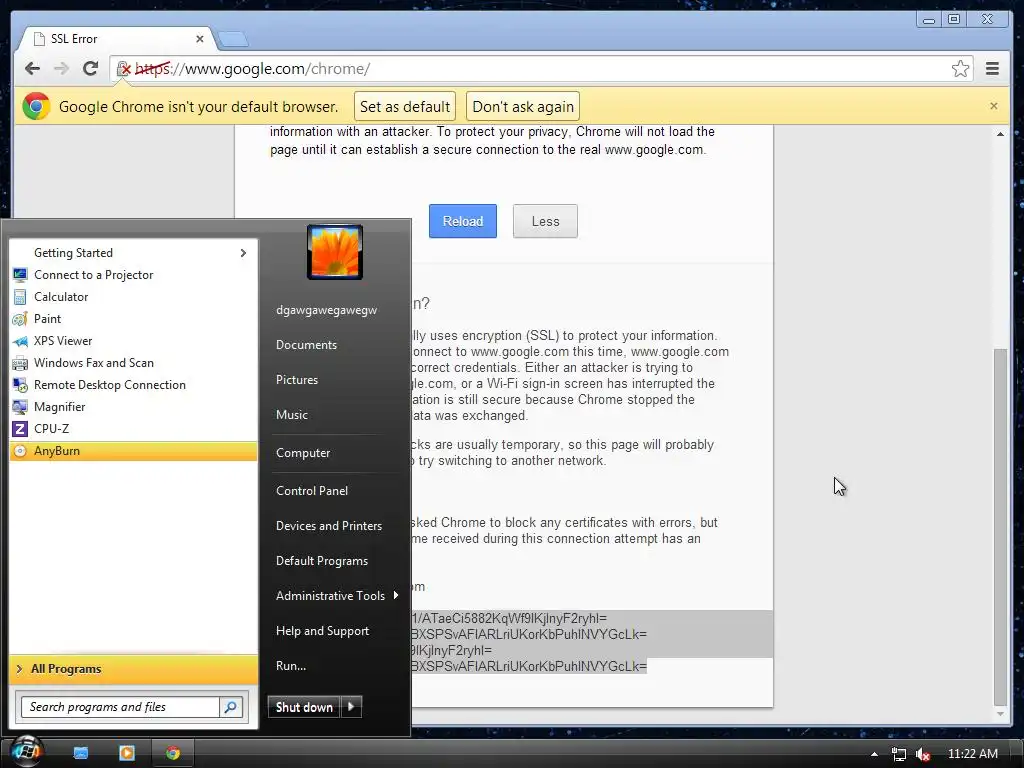Click Don't ask again button
Image resolution: width=1024 pixels, height=768 pixels.
(523, 106)
